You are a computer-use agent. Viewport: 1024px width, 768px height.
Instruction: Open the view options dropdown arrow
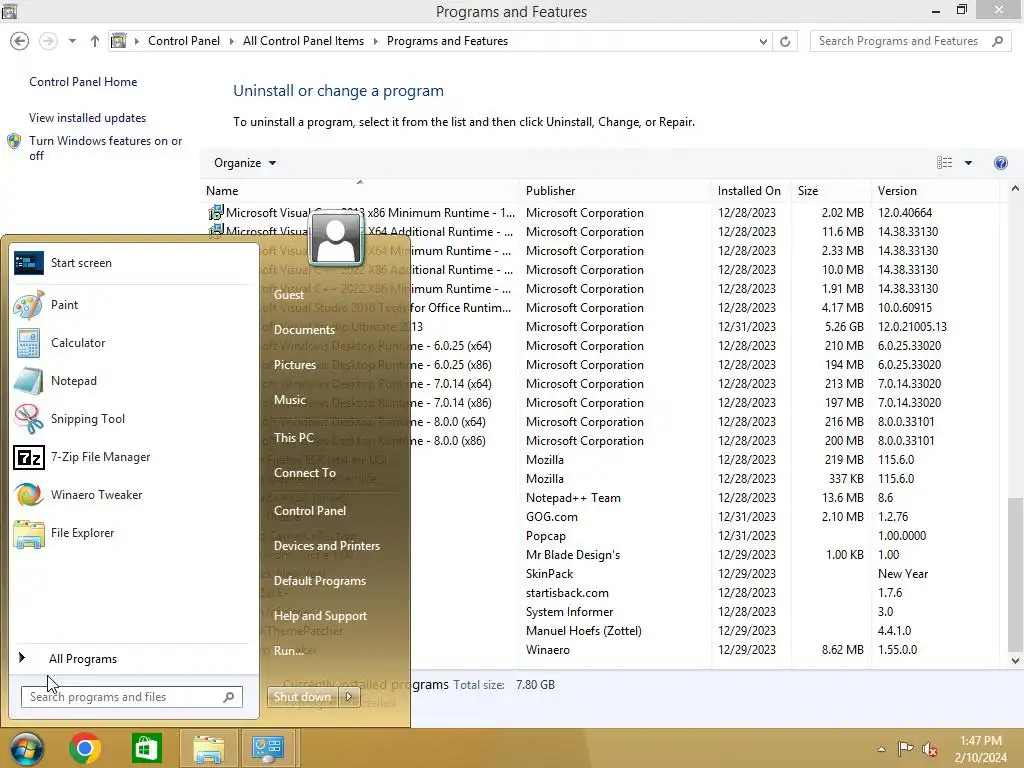[968, 163]
